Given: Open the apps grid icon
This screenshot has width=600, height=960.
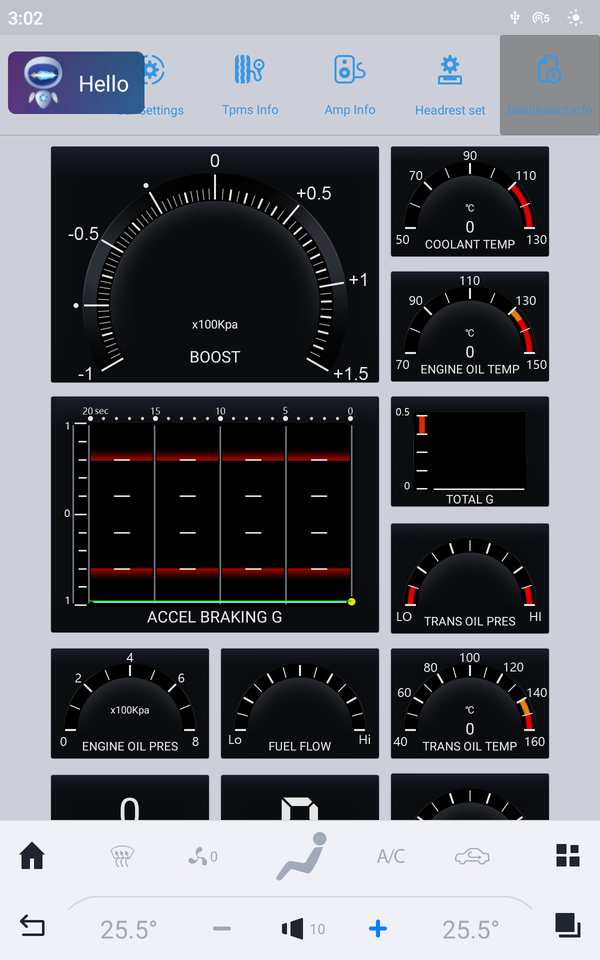Looking at the screenshot, I should click(x=568, y=855).
